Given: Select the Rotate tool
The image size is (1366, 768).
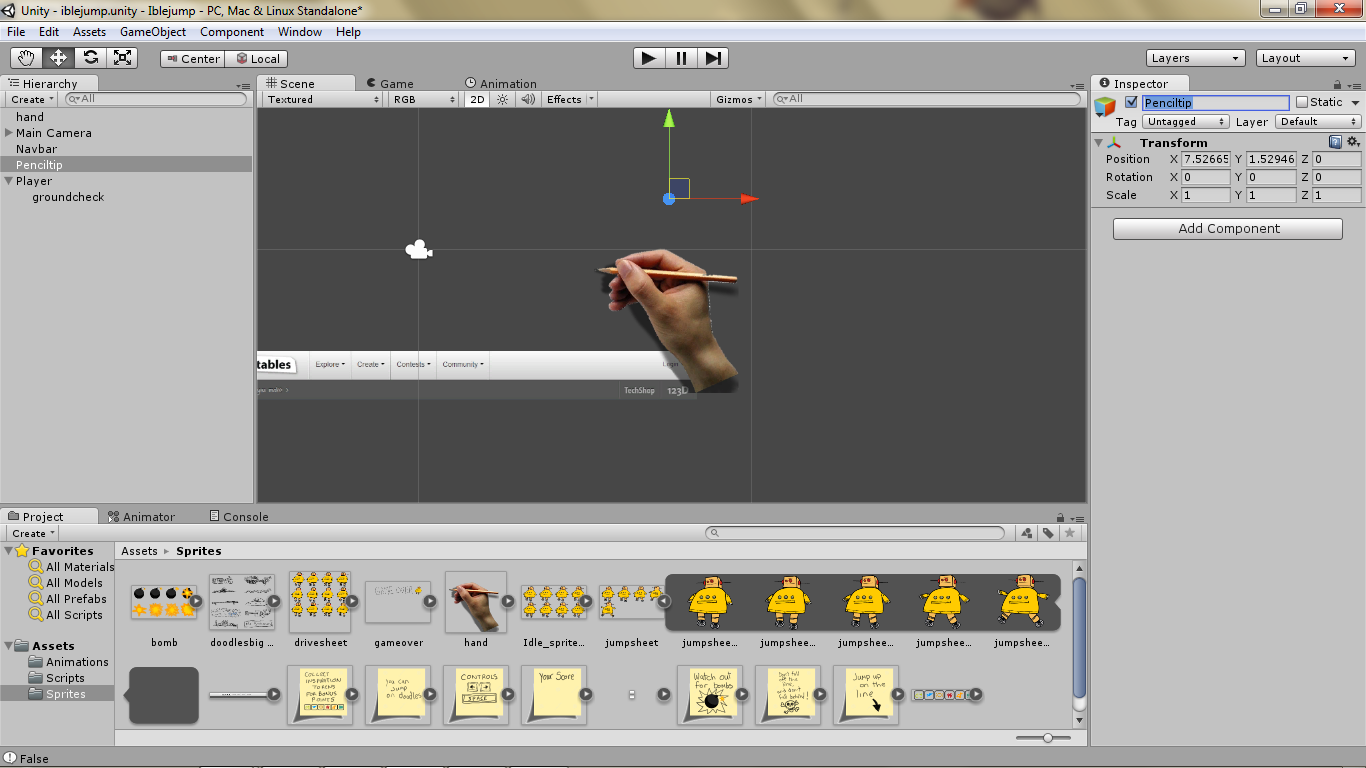Looking at the screenshot, I should (x=91, y=57).
